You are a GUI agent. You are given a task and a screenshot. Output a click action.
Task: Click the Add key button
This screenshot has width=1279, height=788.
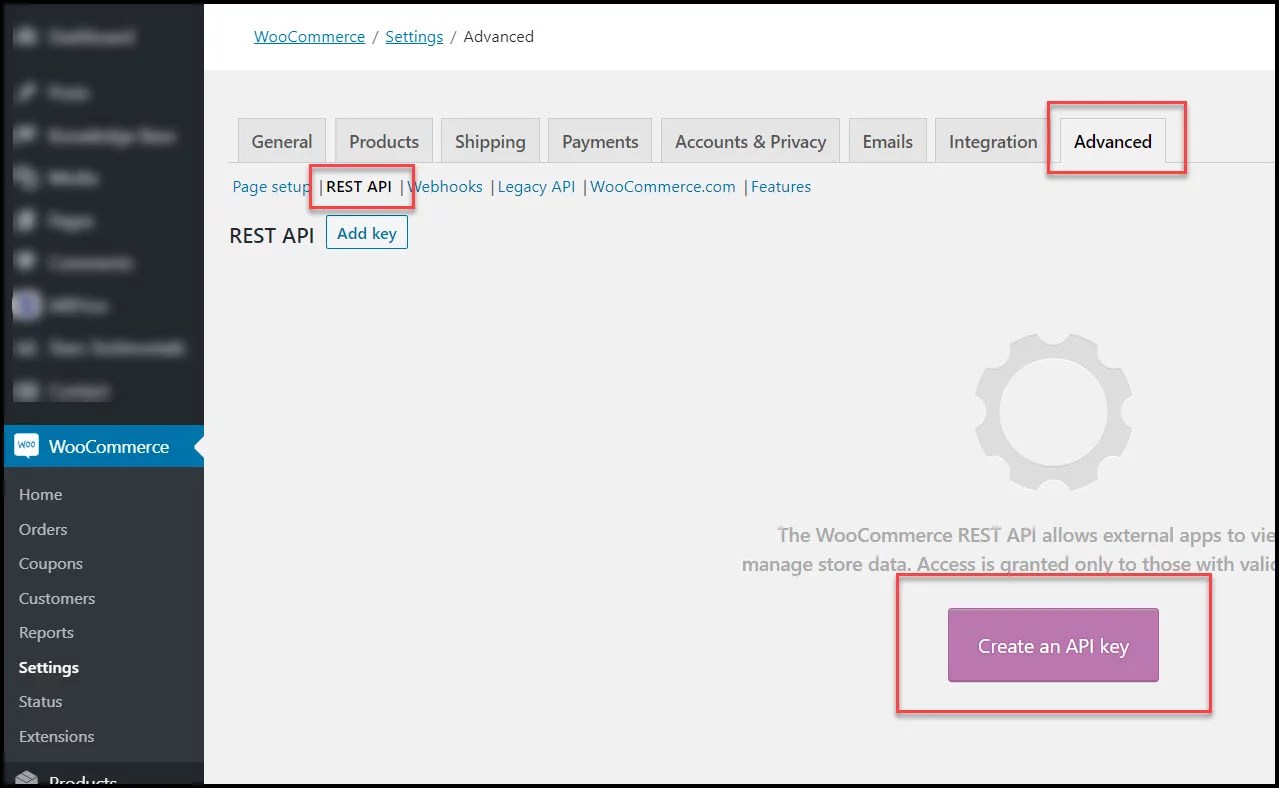[x=367, y=233]
